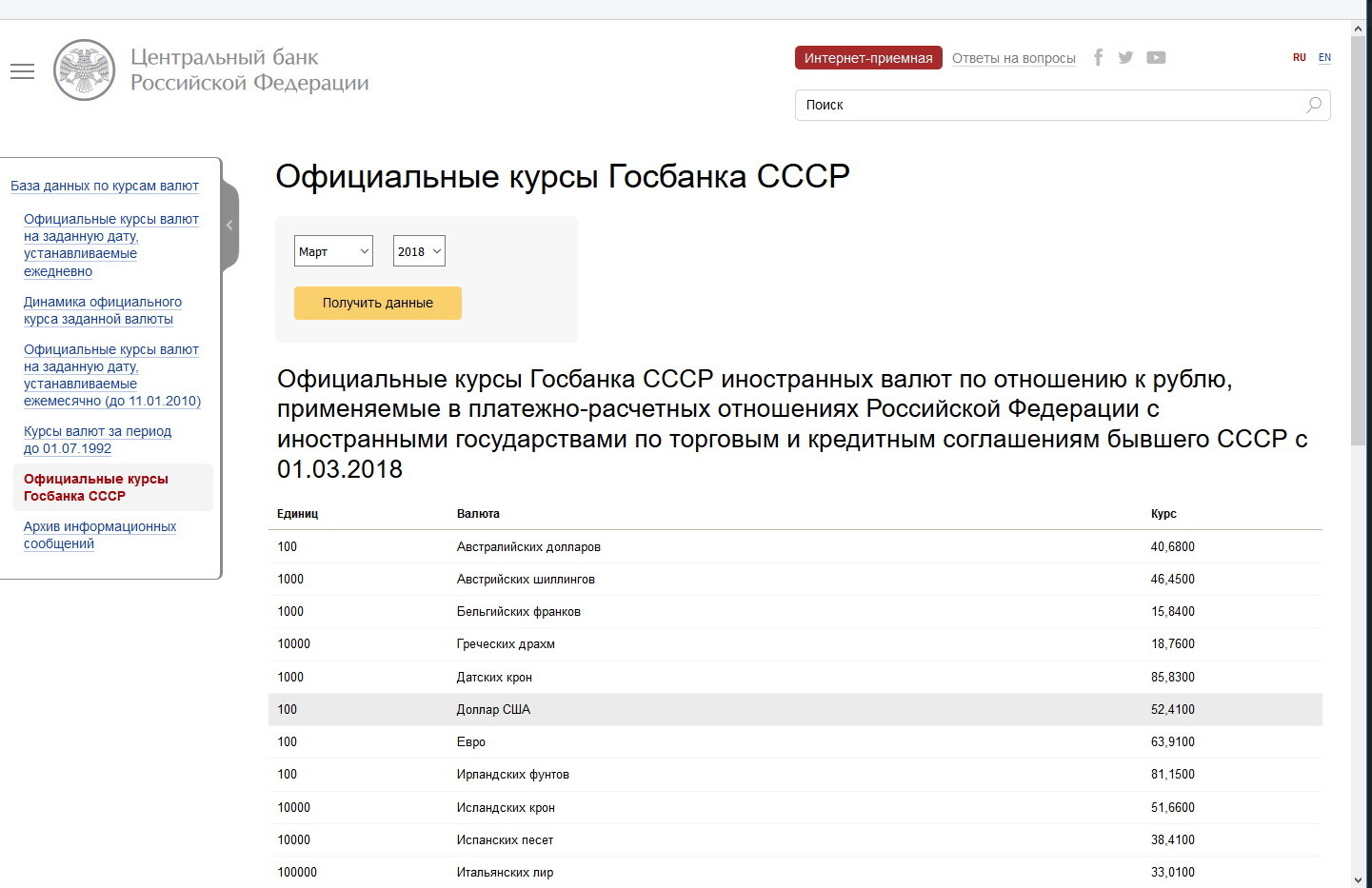This screenshot has width=1372, height=888.
Task: Switch site language to EN
Action: pos(1324,58)
